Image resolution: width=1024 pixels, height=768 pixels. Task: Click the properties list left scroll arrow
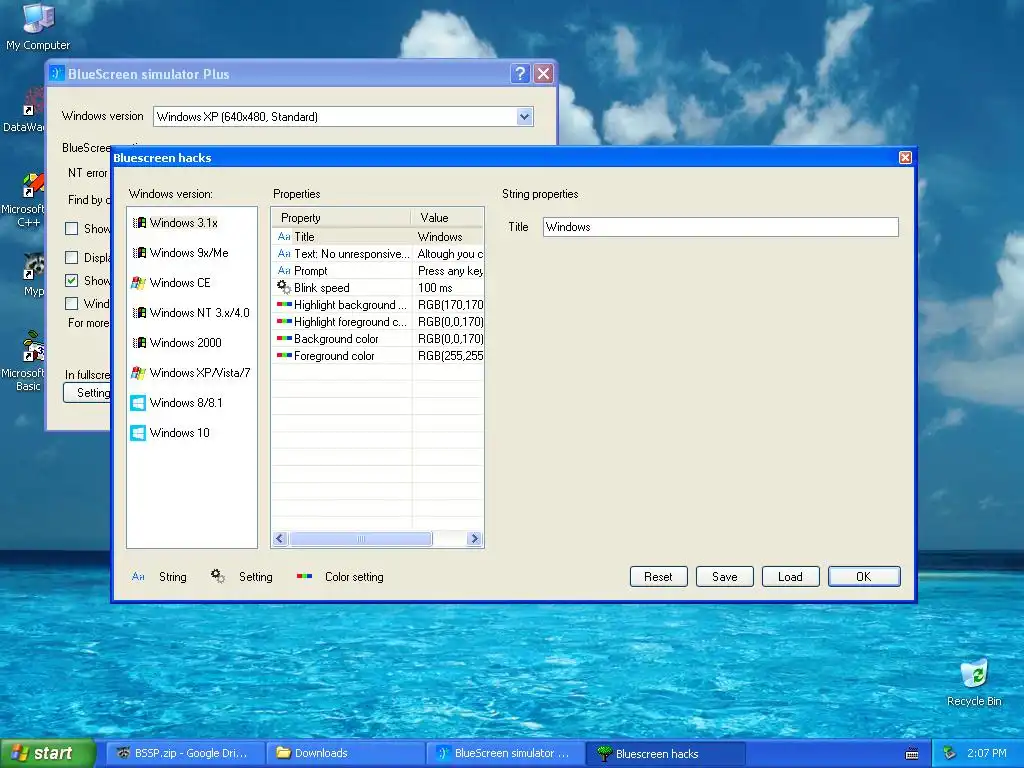(280, 539)
